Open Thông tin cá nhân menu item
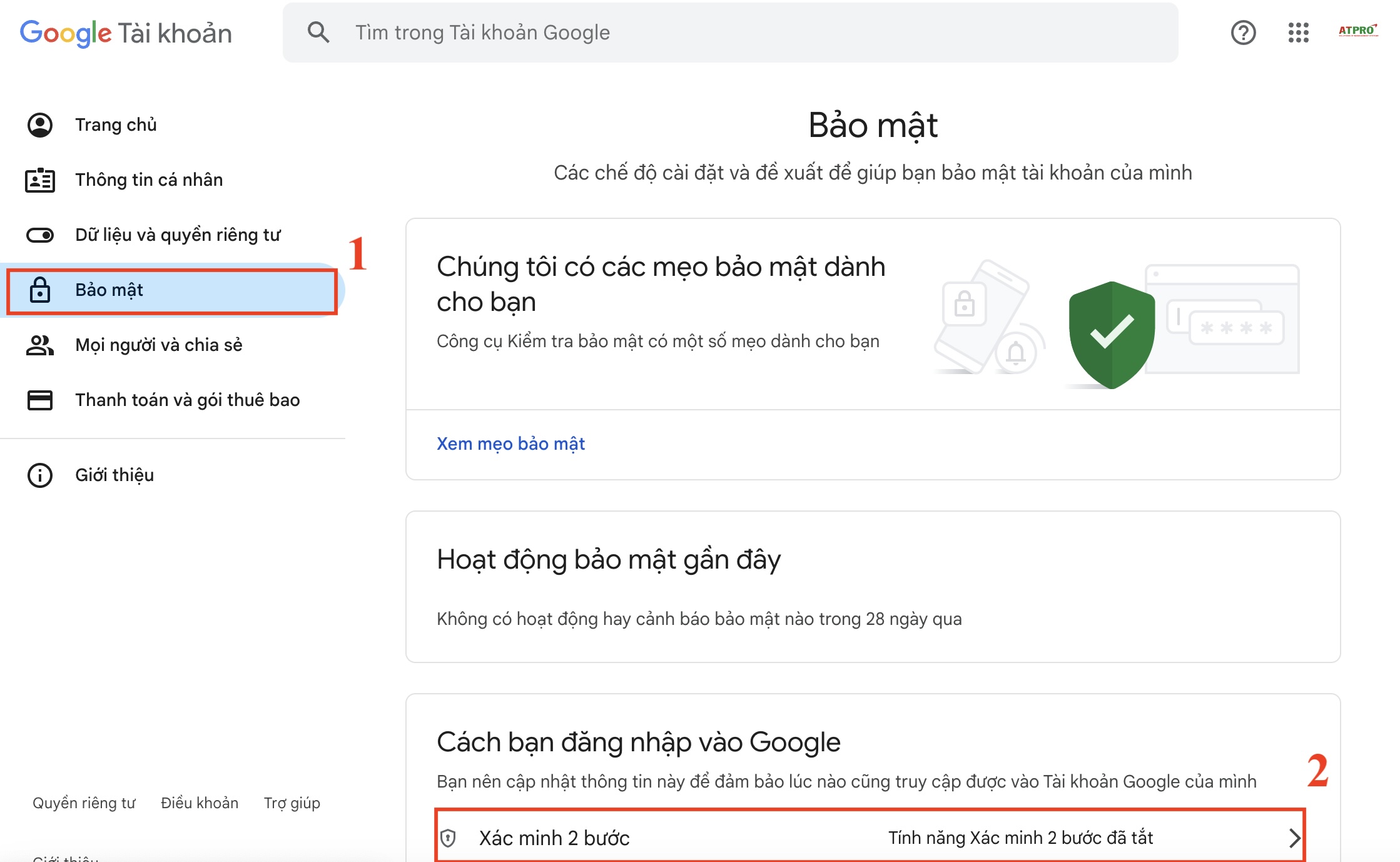Image resolution: width=1400 pixels, height=862 pixels. click(x=173, y=180)
